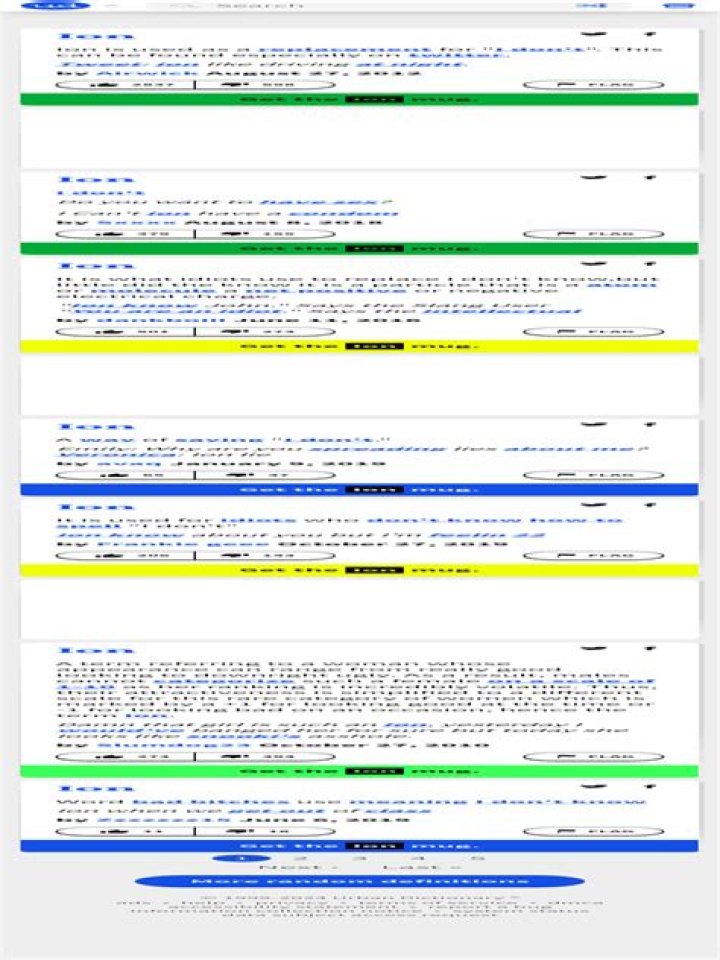Share the October 27, 2010 definition on Facebook
720x960 pixels.
click(x=650, y=648)
